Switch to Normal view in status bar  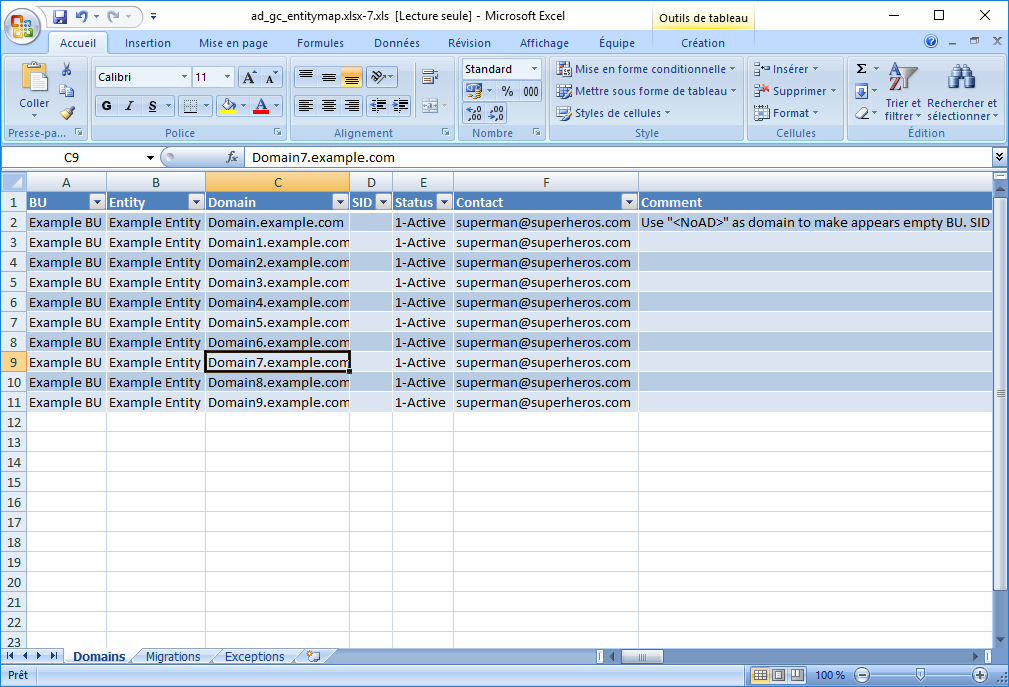coord(760,675)
